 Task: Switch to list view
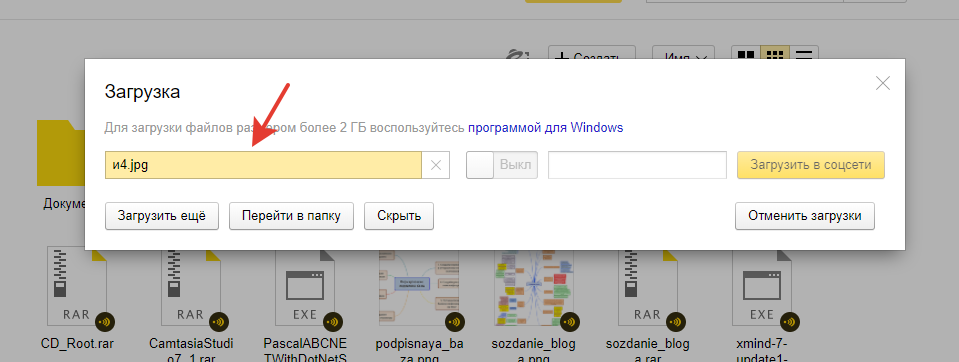click(804, 53)
